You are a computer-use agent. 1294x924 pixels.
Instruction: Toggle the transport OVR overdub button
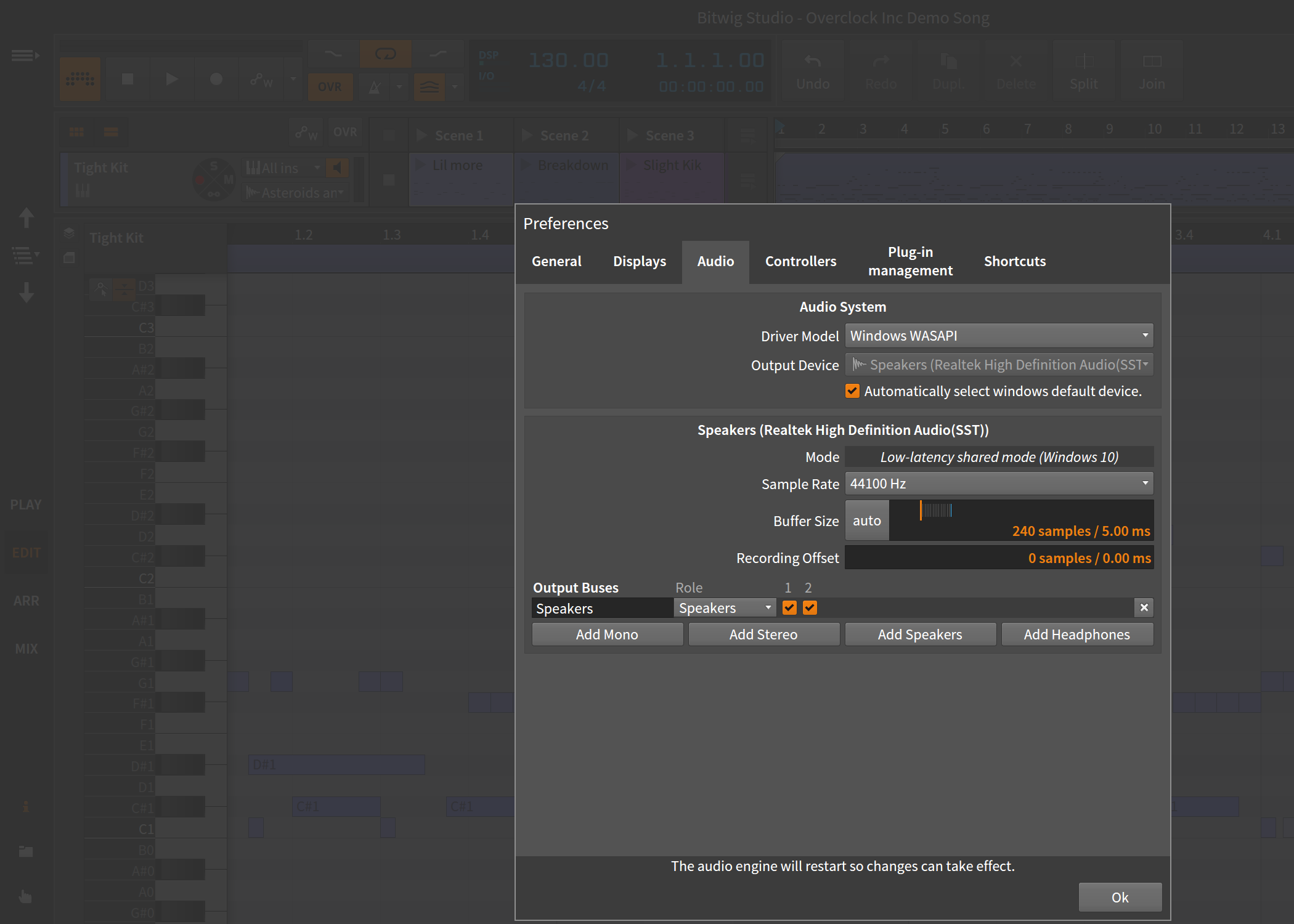(330, 87)
